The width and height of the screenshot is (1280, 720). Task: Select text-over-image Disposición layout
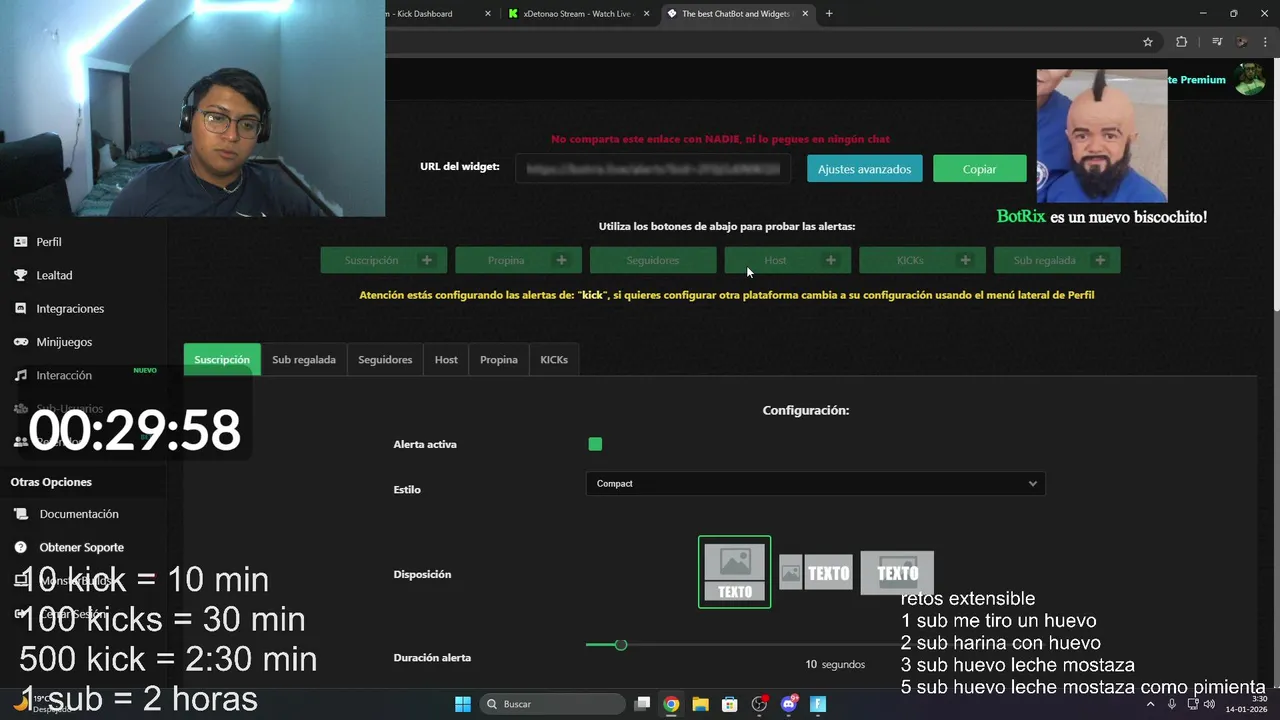coord(897,573)
